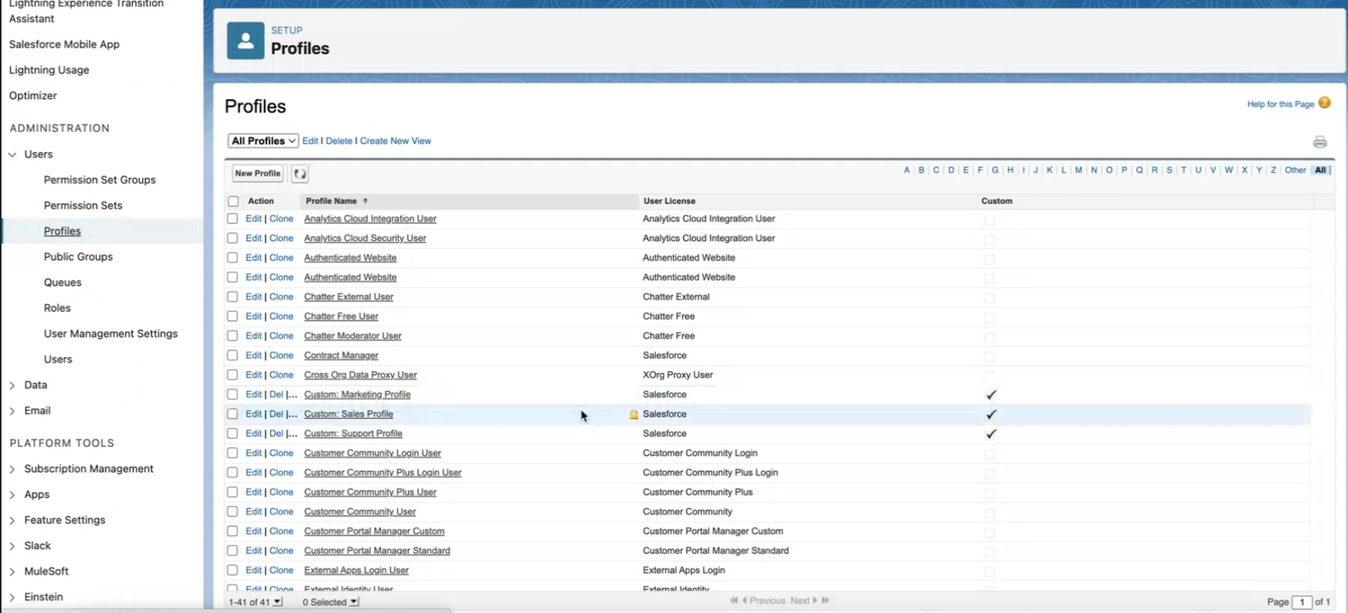Image resolution: width=1348 pixels, height=613 pixels.
Task: Click the page number input field
Action: coord(1301,602)
